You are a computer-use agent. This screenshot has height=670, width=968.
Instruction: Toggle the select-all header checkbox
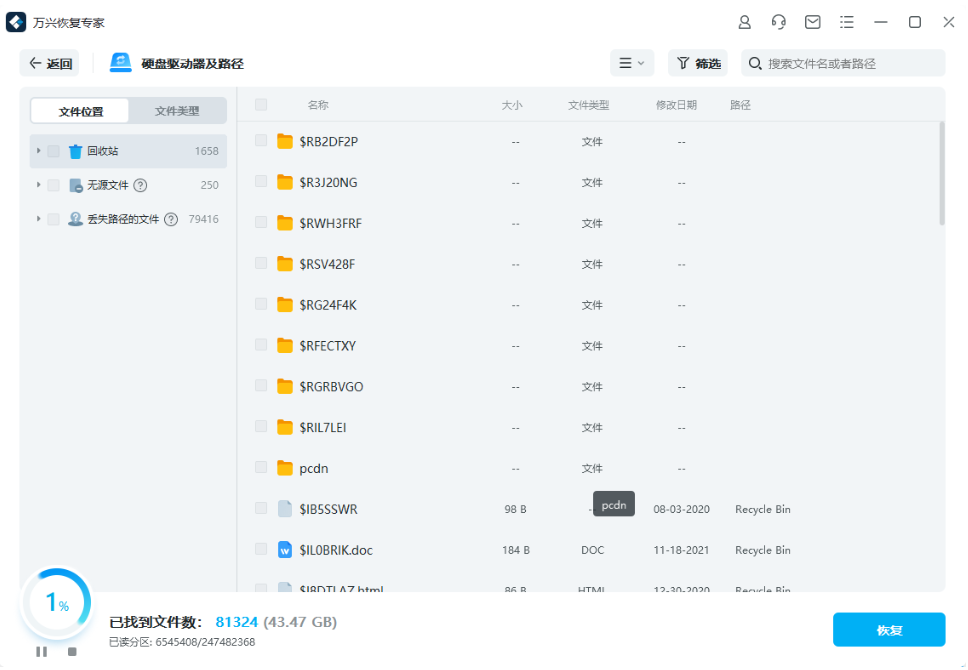point(261,104)
